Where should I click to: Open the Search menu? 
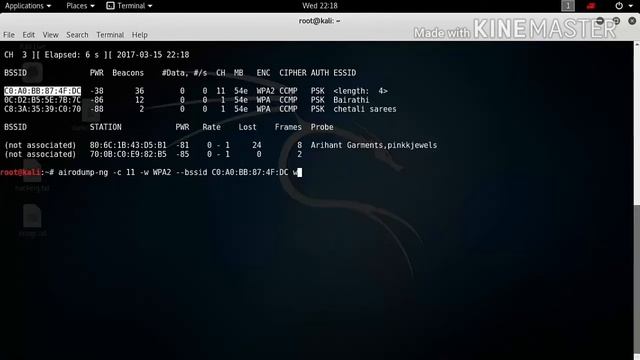coord(77,35)
